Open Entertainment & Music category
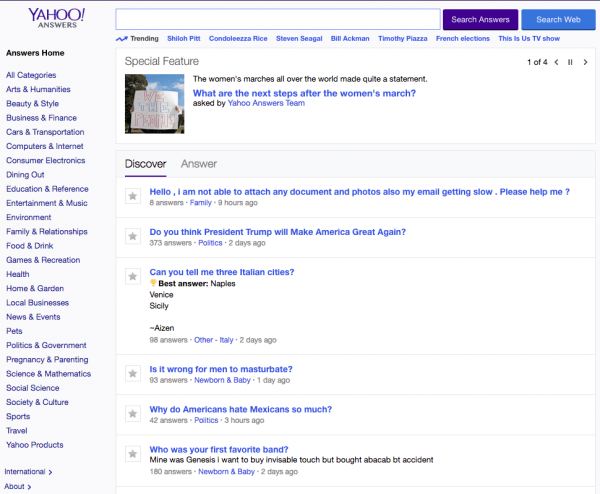 [x=47, y=203]
